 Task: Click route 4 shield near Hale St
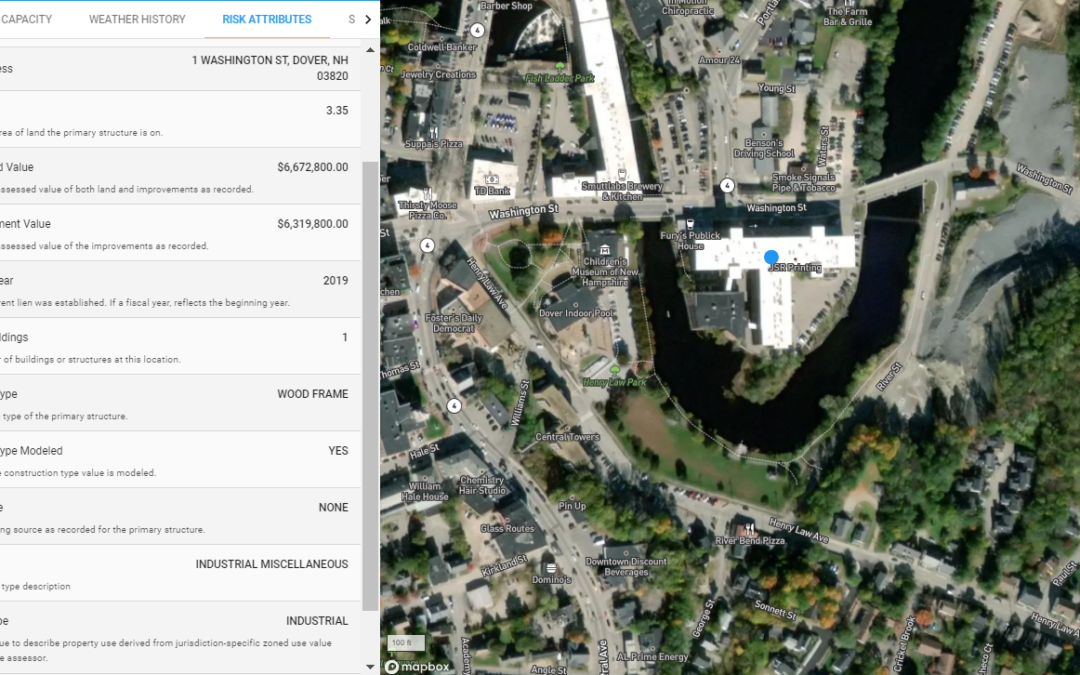coord(454,406)
